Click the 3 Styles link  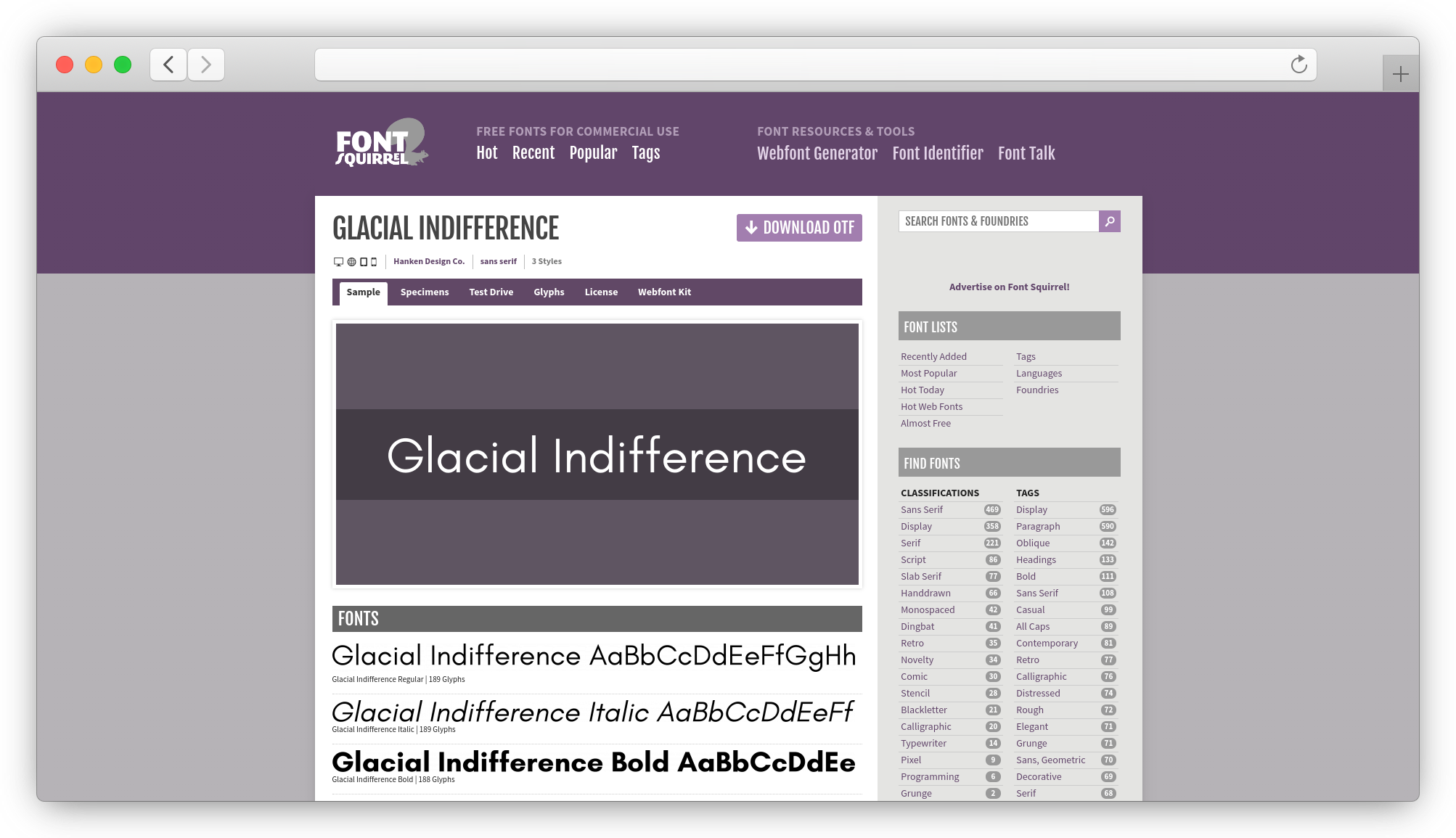[x=547, y=261]
